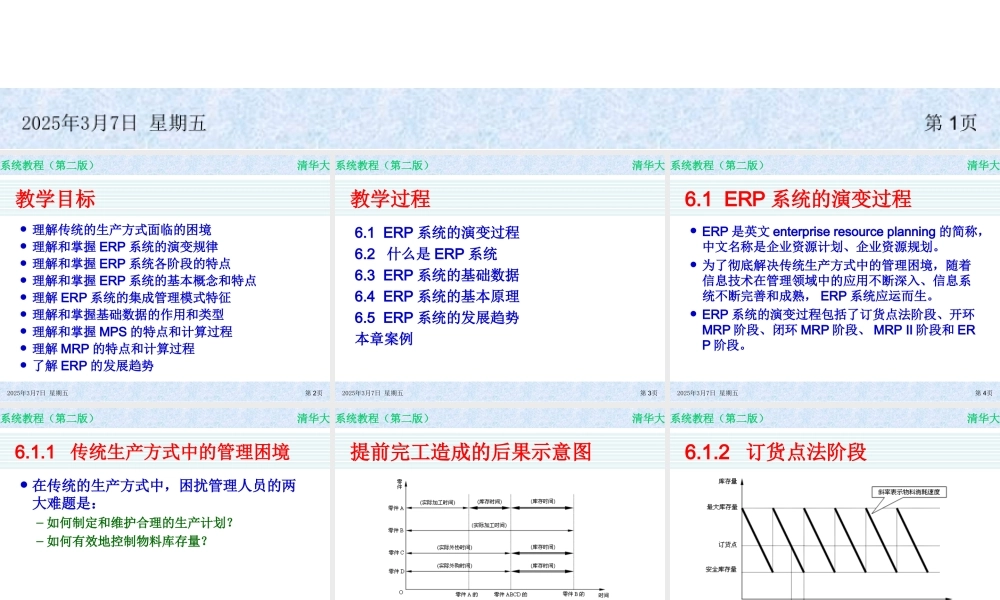Click the 零件 A row label in the diagram
Viewport: 1000px width, 600px height.
[396, 508]
